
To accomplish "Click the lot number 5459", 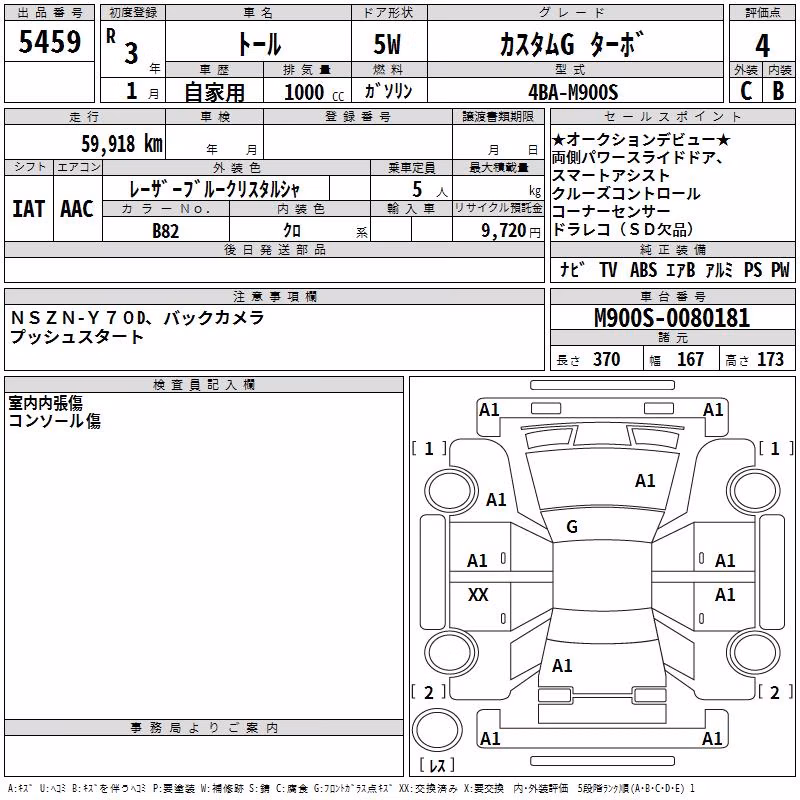I will [49, 42].
